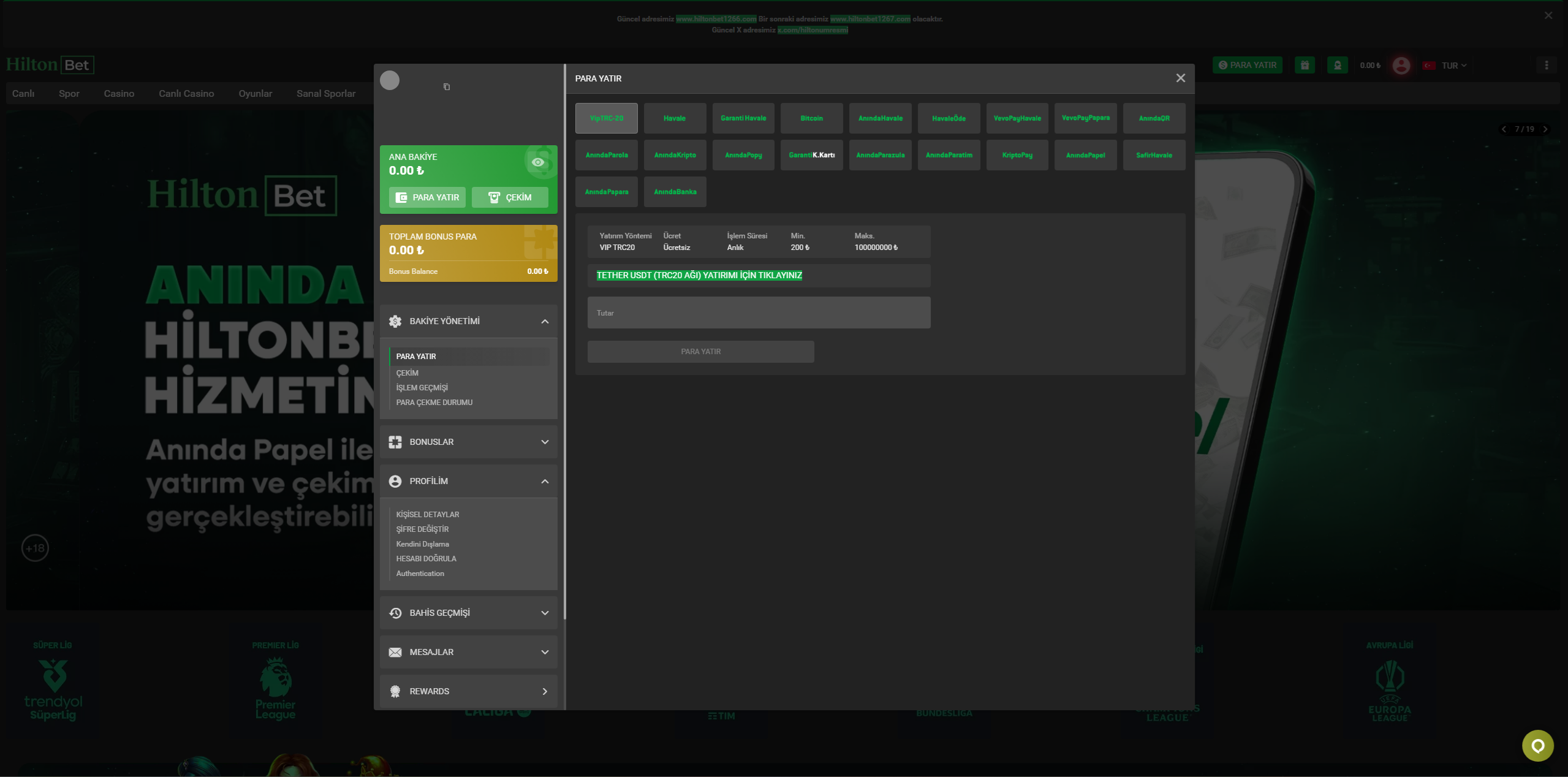
Task: Select the HavaleÖde payment method
Action: 949,118
